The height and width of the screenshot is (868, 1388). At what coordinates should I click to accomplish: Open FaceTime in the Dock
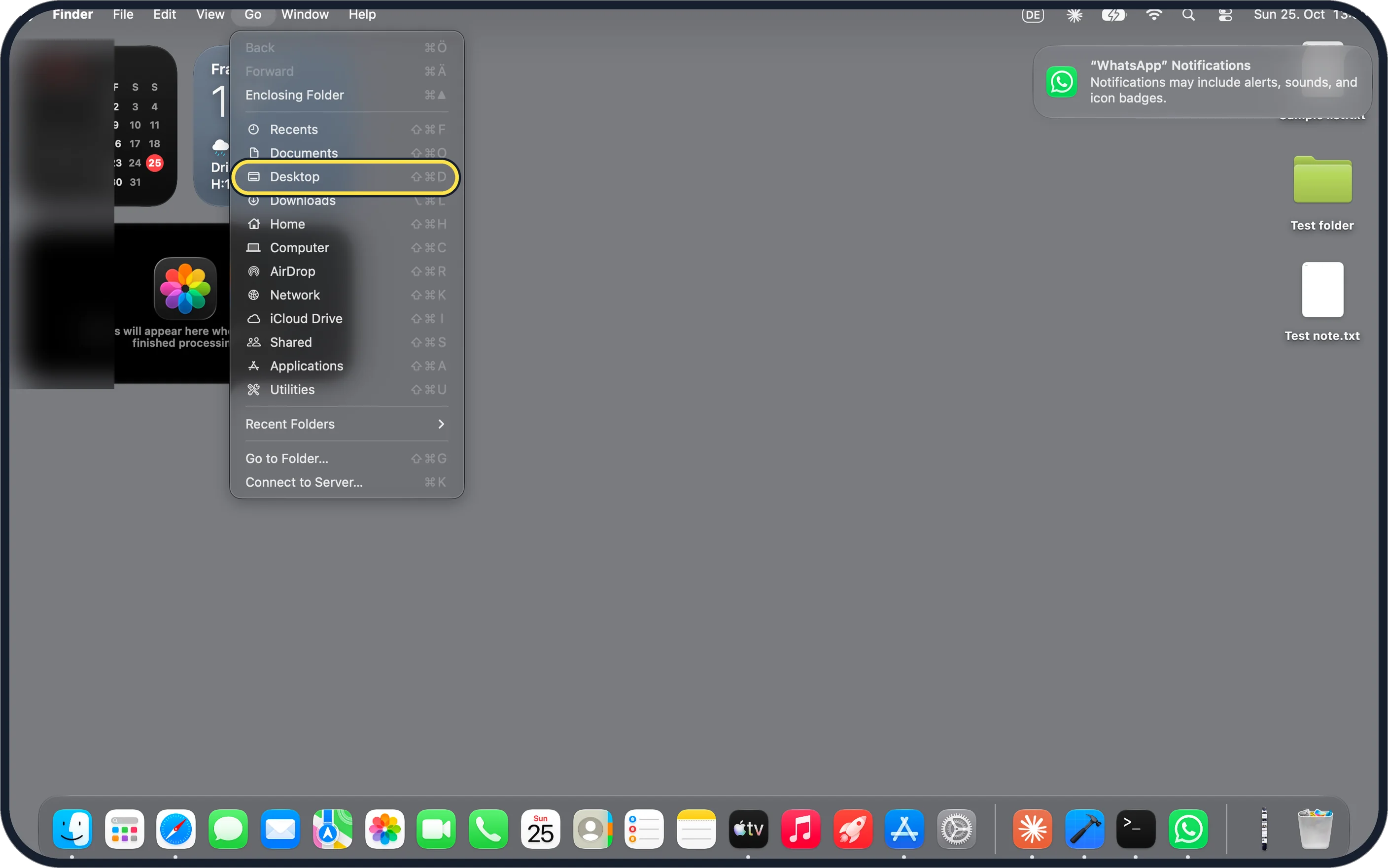pyautogui.click(x=436, y=829)
